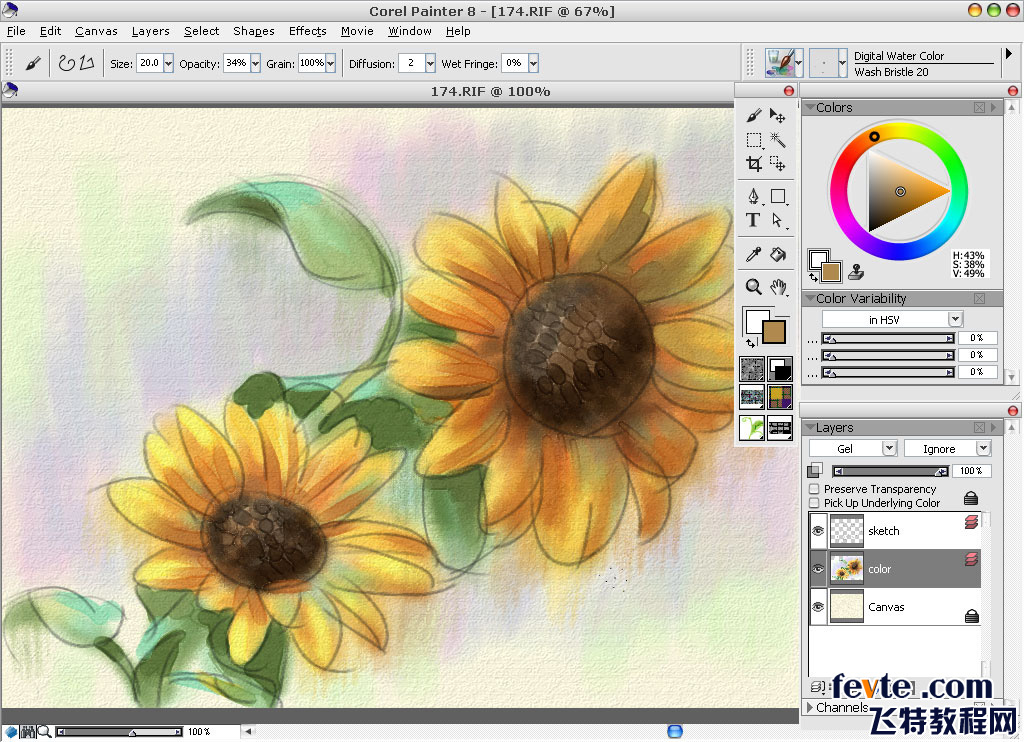Viewport: 1024px width, 742px height.
Task: Open the Gradient selector in toolbox
Action: point(780,369)
